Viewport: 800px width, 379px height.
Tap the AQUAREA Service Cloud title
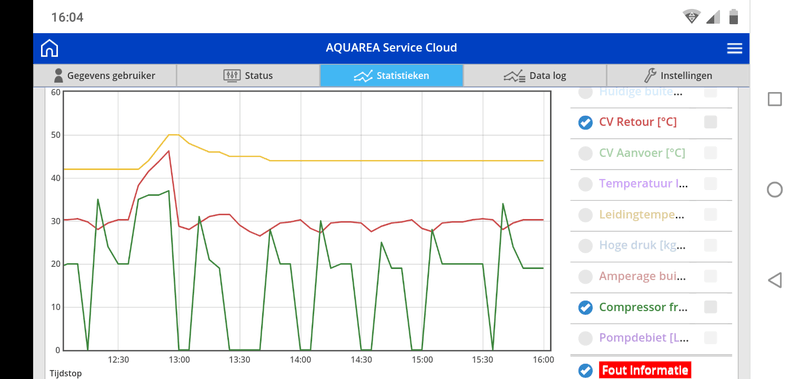click(391, 48)
